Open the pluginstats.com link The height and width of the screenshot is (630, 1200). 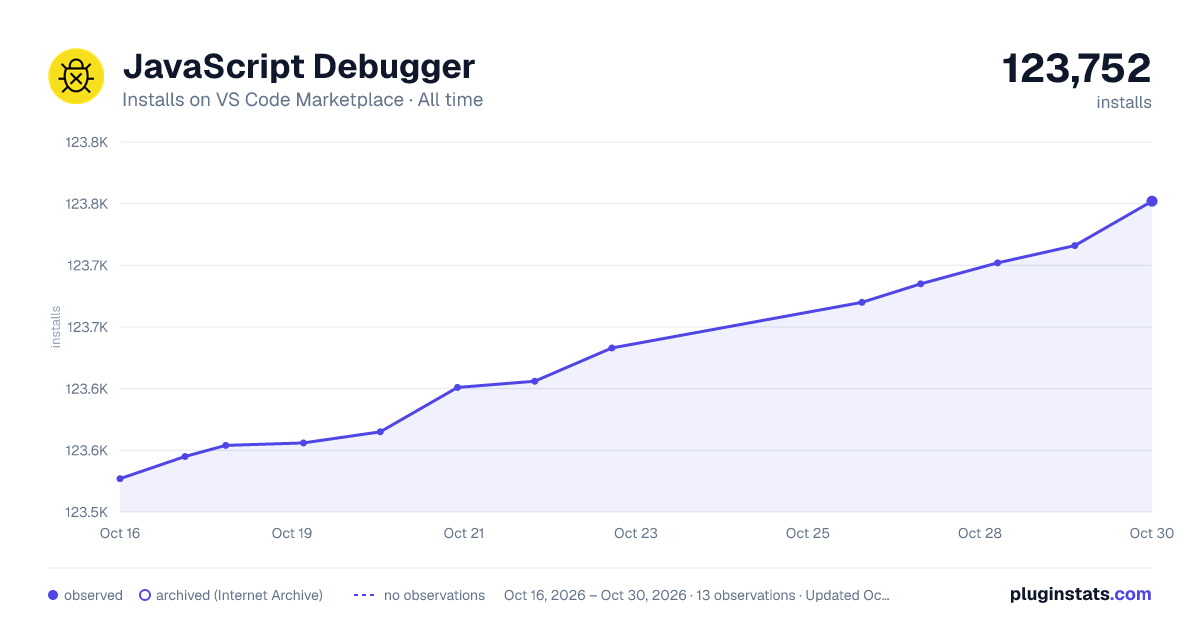(x=1081, y=594)
